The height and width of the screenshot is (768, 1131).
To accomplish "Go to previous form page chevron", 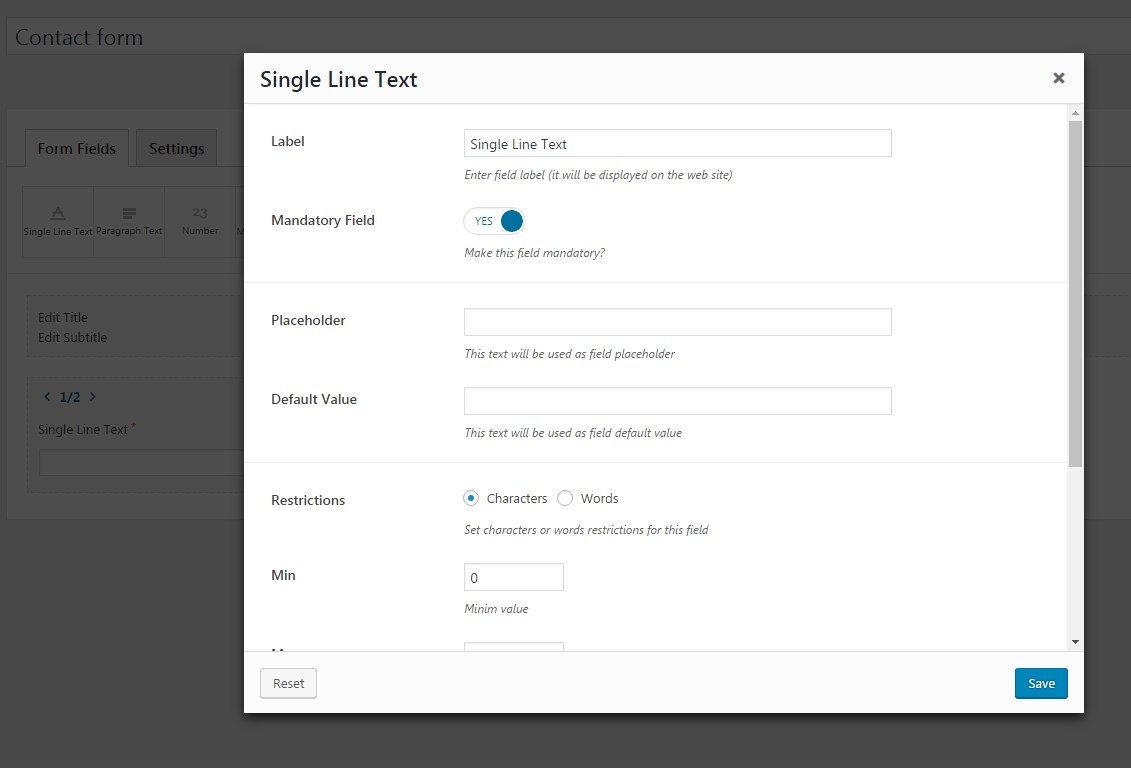I will pyautogui.click(x=47, y=397).
